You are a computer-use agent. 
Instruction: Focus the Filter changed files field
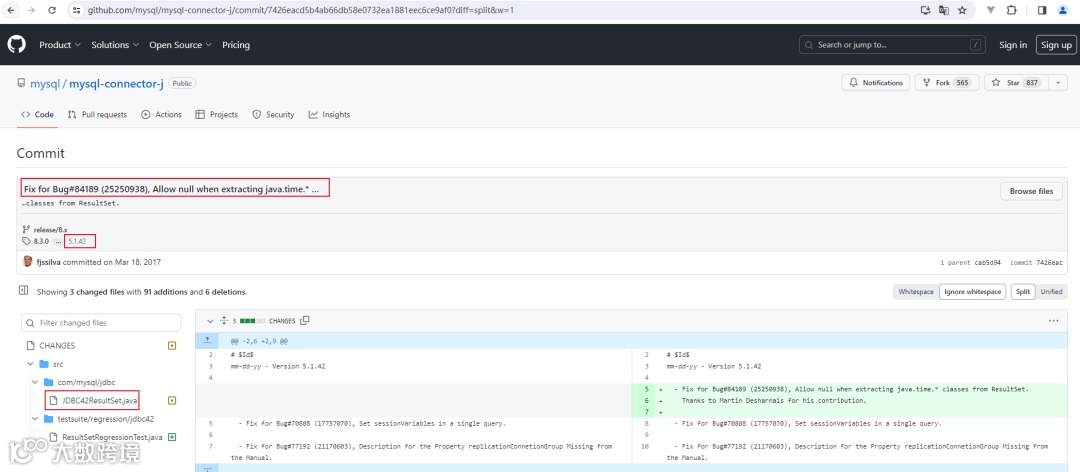101,322
